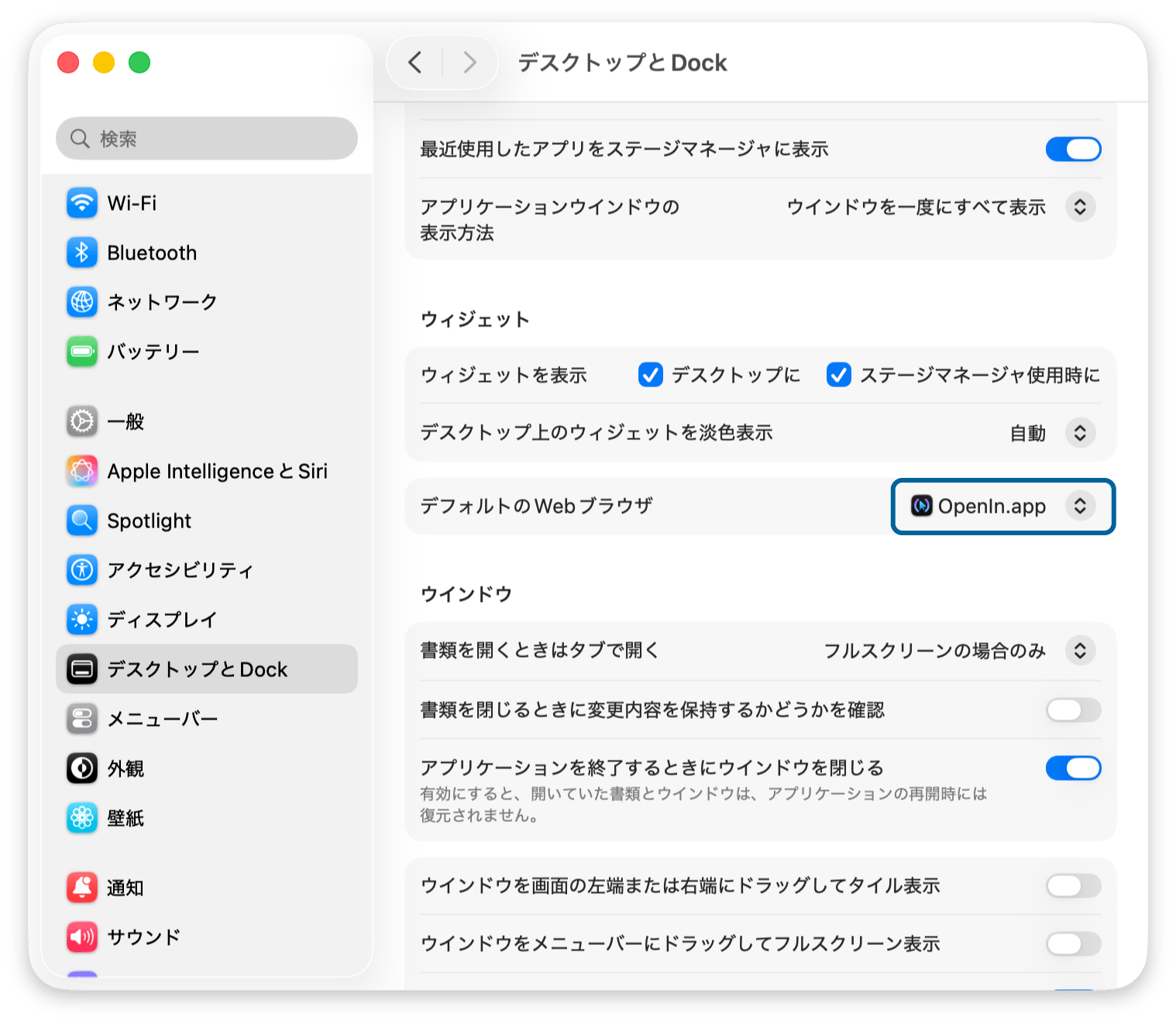This screenshot has height=1024, width=1176.
Task: Select ディスプレイ in the sidebar
Action: pyautogui.click(x=207, y=620)
